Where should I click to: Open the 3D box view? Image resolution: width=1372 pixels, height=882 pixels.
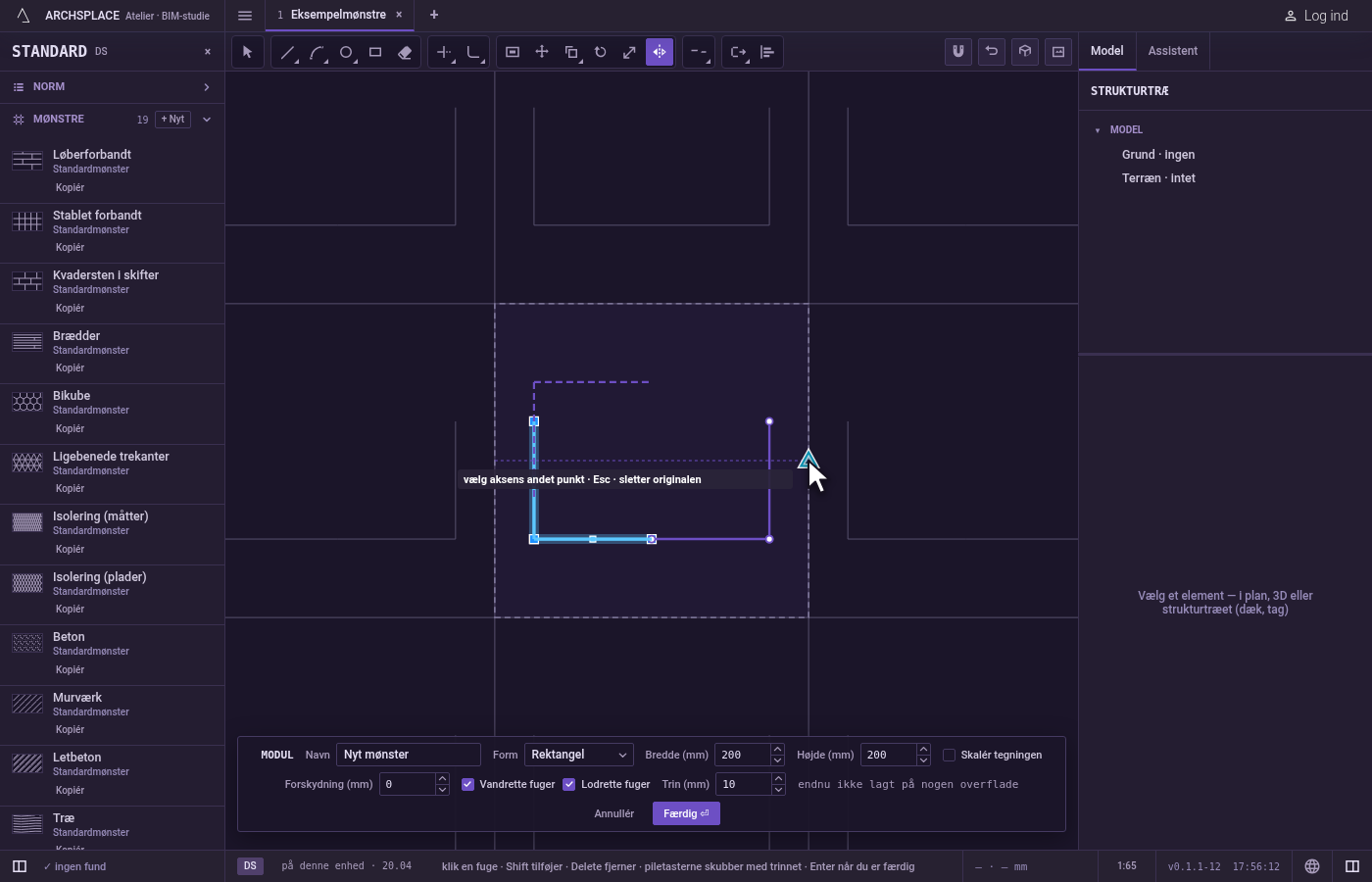1025,52
